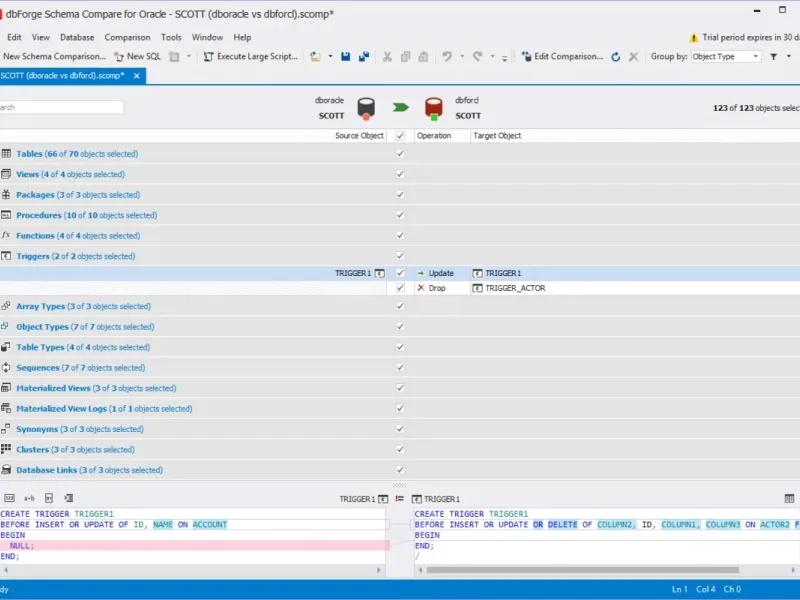Expand the Materialized Views group row

pos(400,388)
